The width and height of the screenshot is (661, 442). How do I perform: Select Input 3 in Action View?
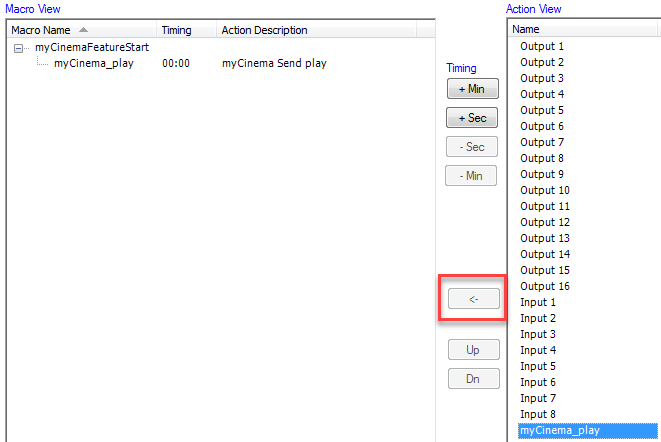[538, 335]
